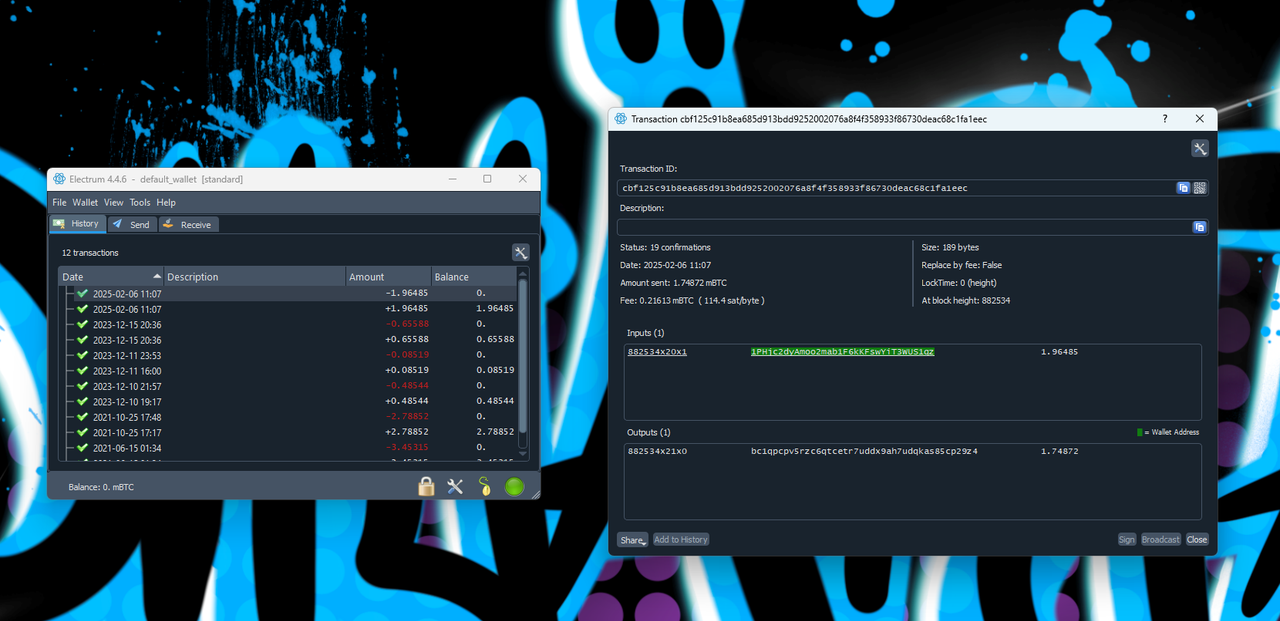The image size is (1280, 621).
Task: Click the output amount 1.74872
Action: [1059, 452]
